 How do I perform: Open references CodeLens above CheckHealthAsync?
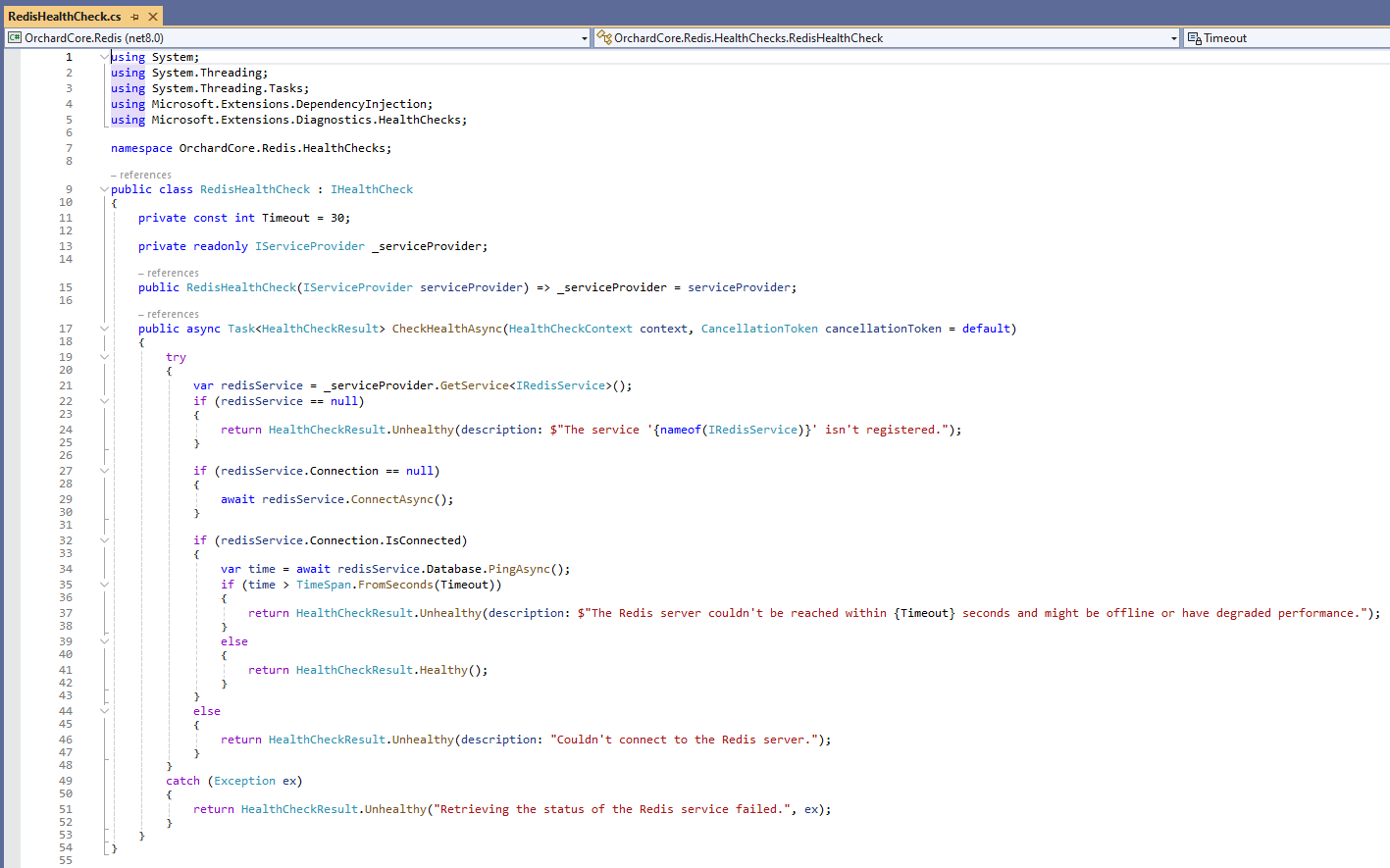point(169,314)
